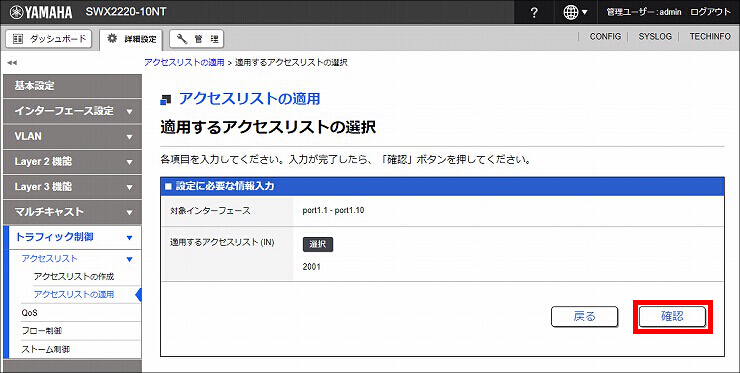
Task: Open the TECHINFO link
Action: [710, 36]
